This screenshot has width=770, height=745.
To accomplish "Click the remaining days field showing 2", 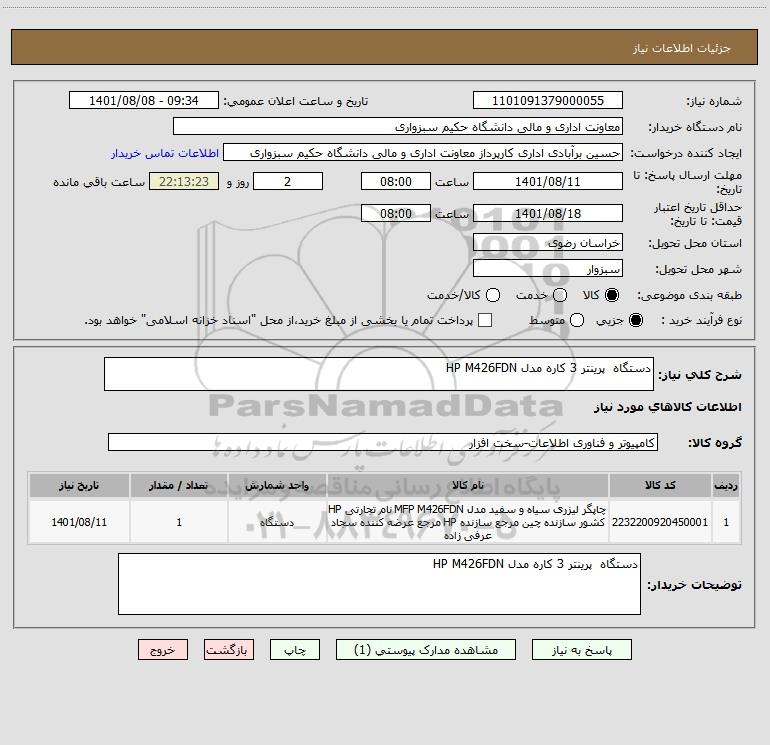I will 288,181.
